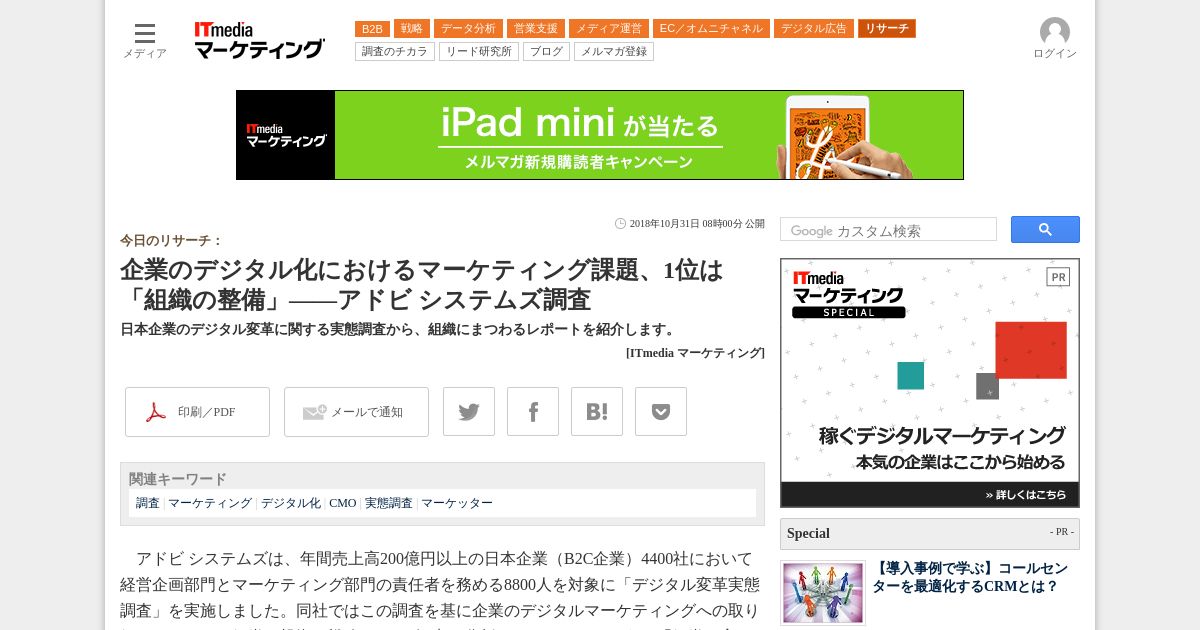Viewport: 1200px width, 630px height.
Task: Open the コールセンター CRM article link
Action: click(970, 577)
